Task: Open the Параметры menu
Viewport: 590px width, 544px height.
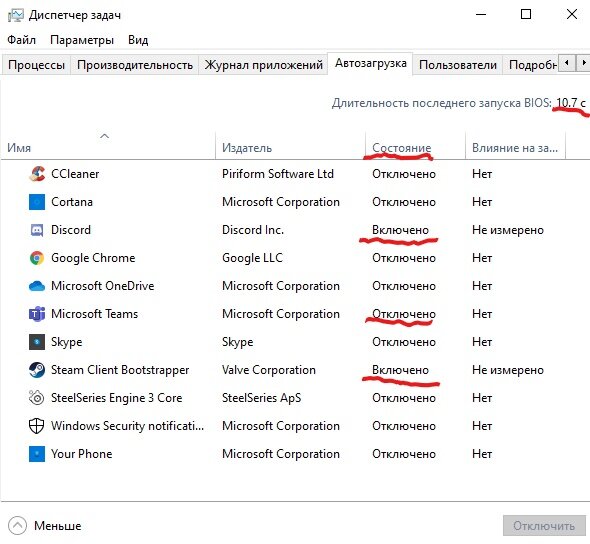Action: coord(82,40)
